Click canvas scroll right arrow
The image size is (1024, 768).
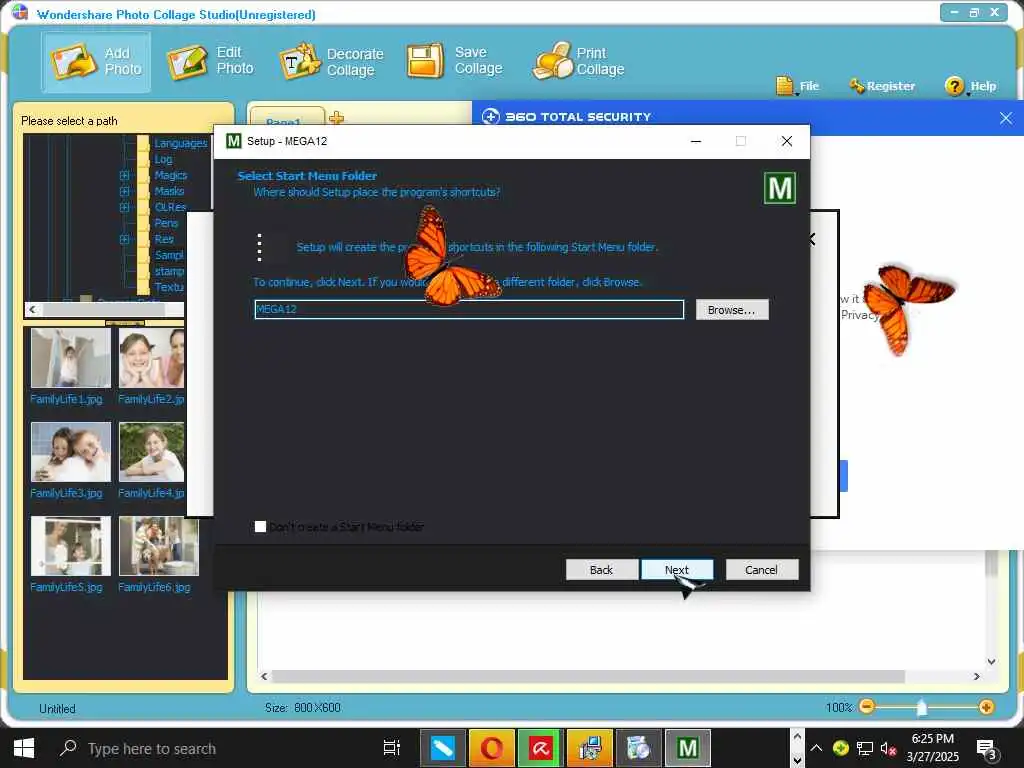[x=976, y=677]
